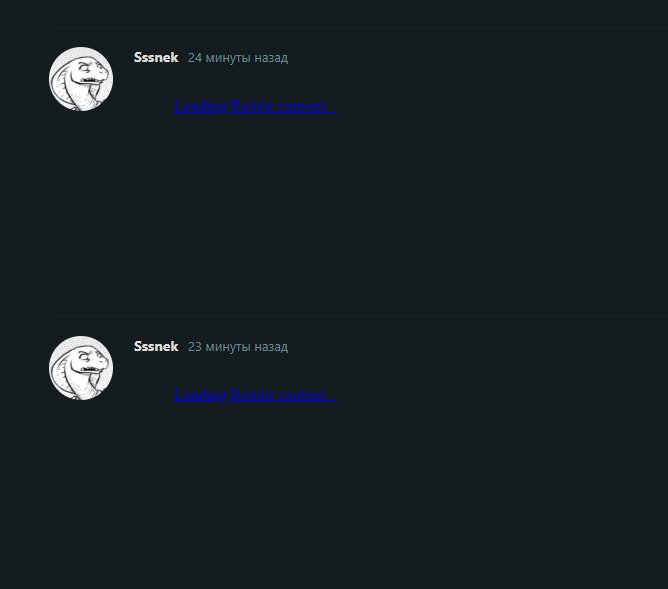This screenshot has height=589, width=668.
Task: Open the second 'Loading Reddit content...' link
Action: [256, 395]
